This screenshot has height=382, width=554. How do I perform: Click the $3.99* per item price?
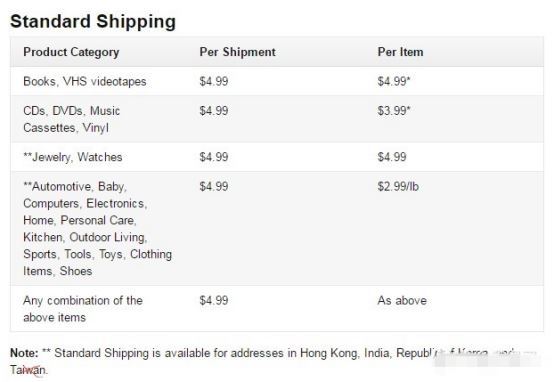[x=394, y=111]
